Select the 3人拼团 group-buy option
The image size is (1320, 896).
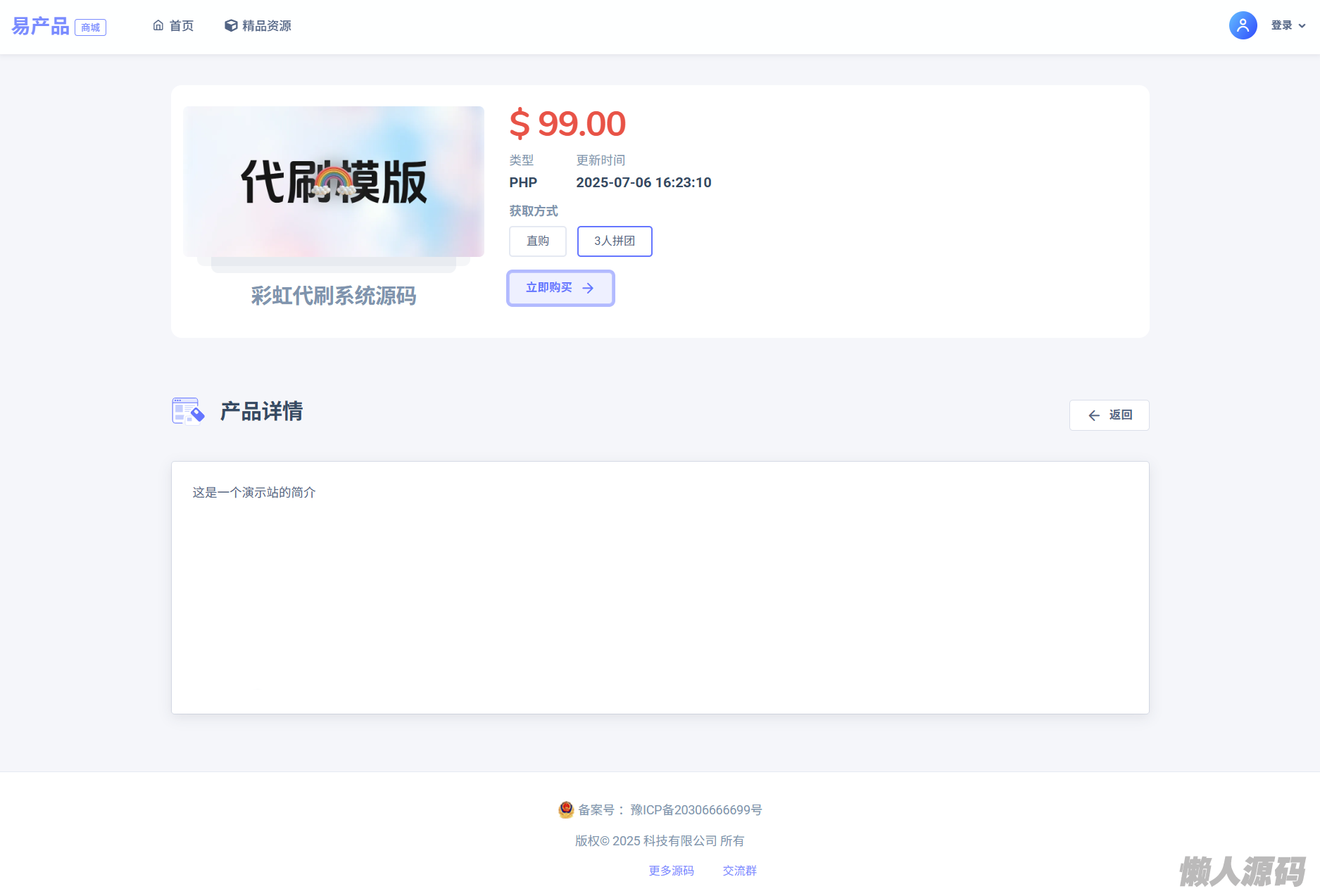tap(615, 241)
